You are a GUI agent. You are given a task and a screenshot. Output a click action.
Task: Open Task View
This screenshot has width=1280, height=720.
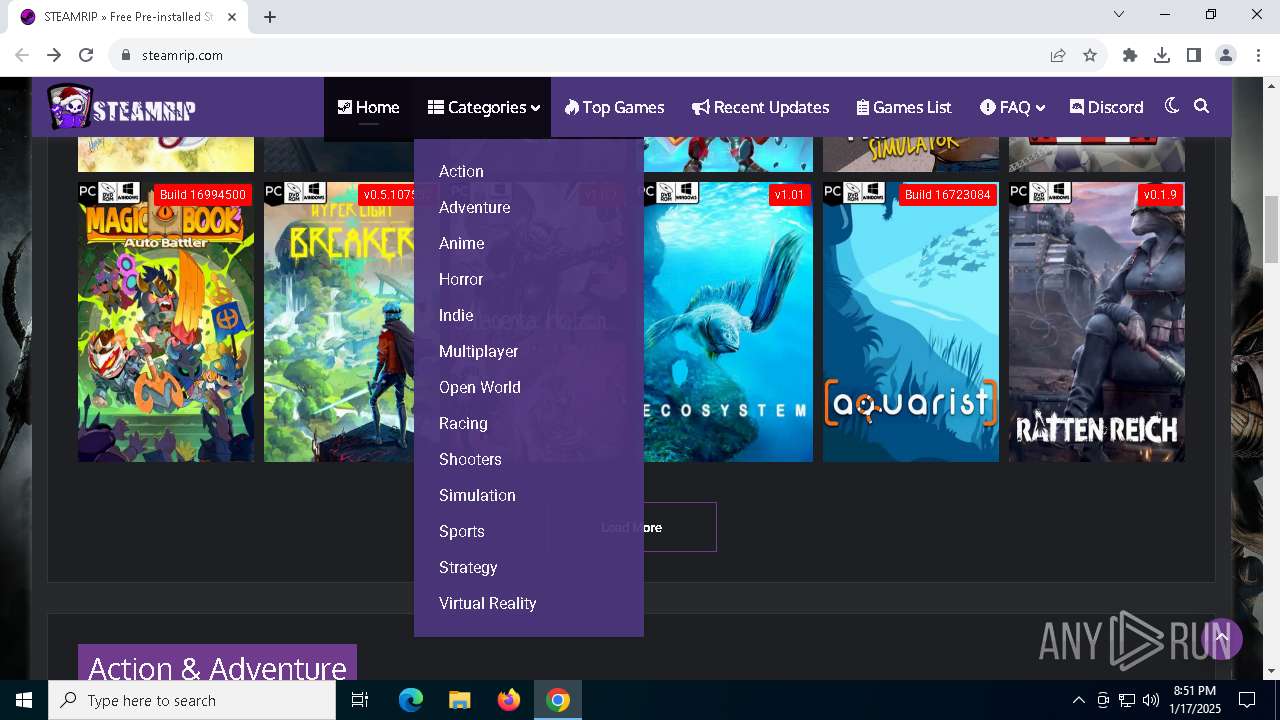(360, 700)
